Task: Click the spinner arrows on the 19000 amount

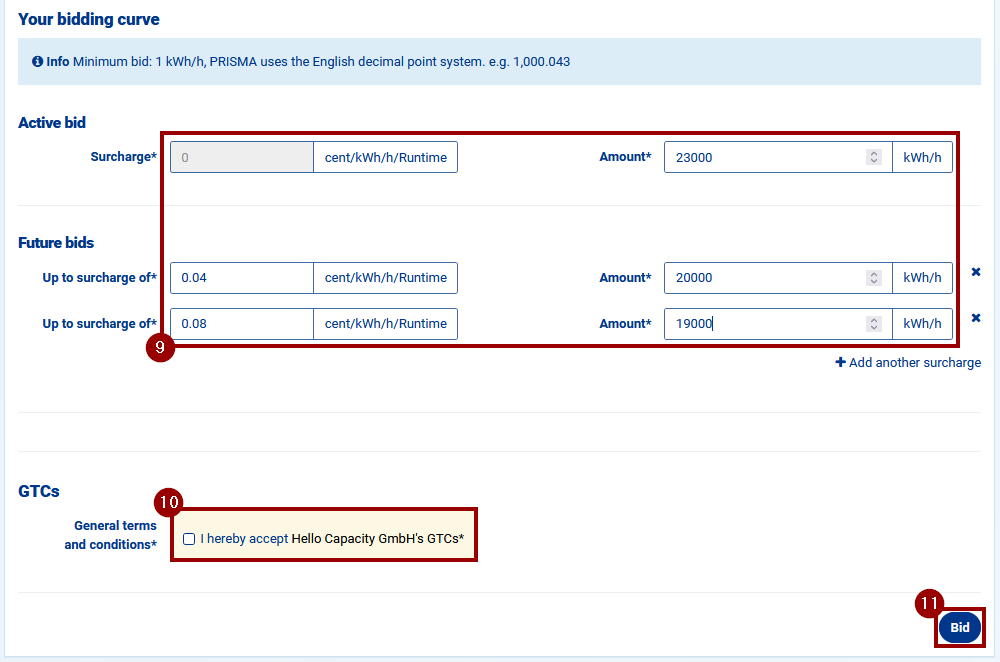Action: 873,324
